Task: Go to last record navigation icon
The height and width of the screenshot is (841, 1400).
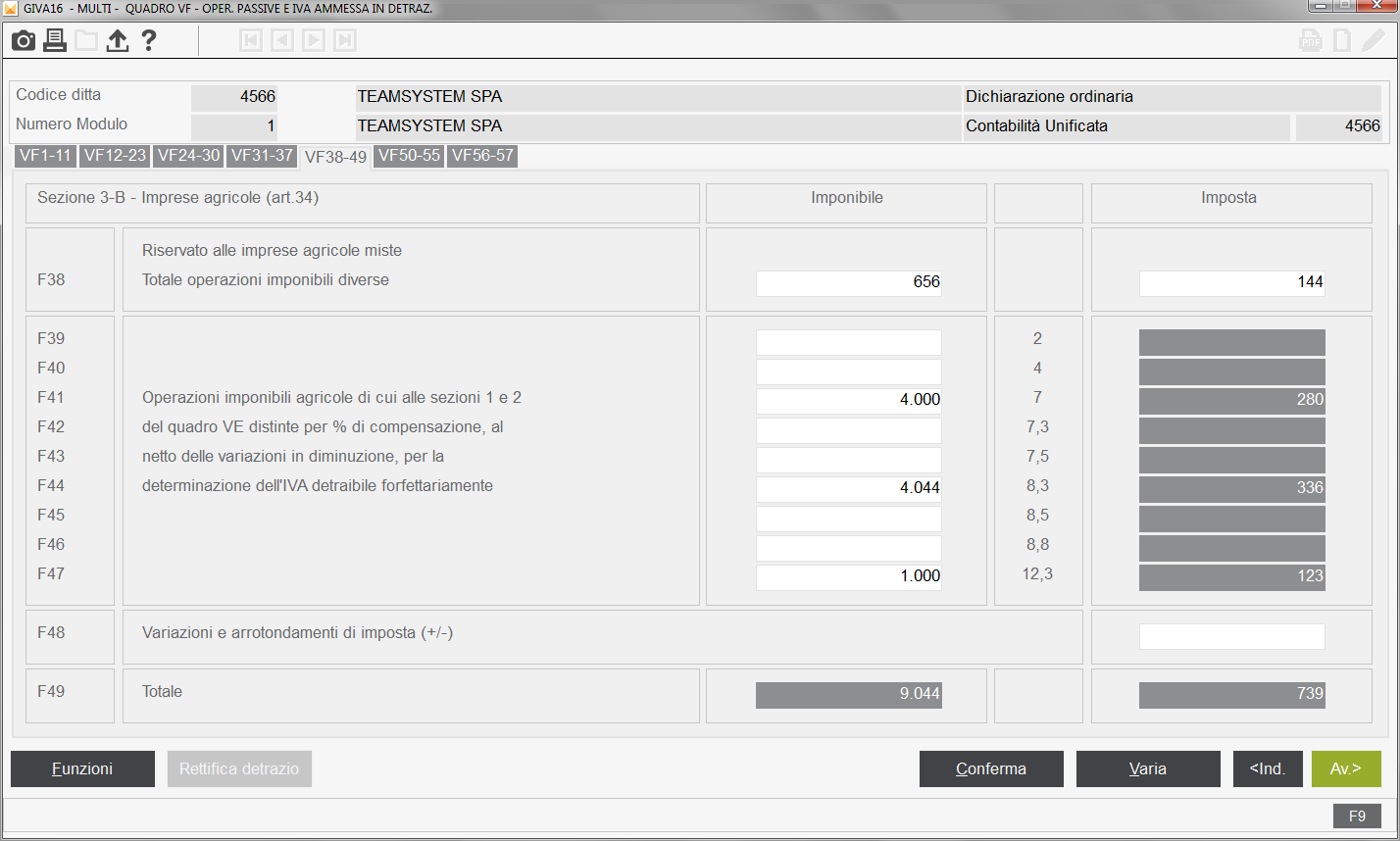Action: pos(344,40)
